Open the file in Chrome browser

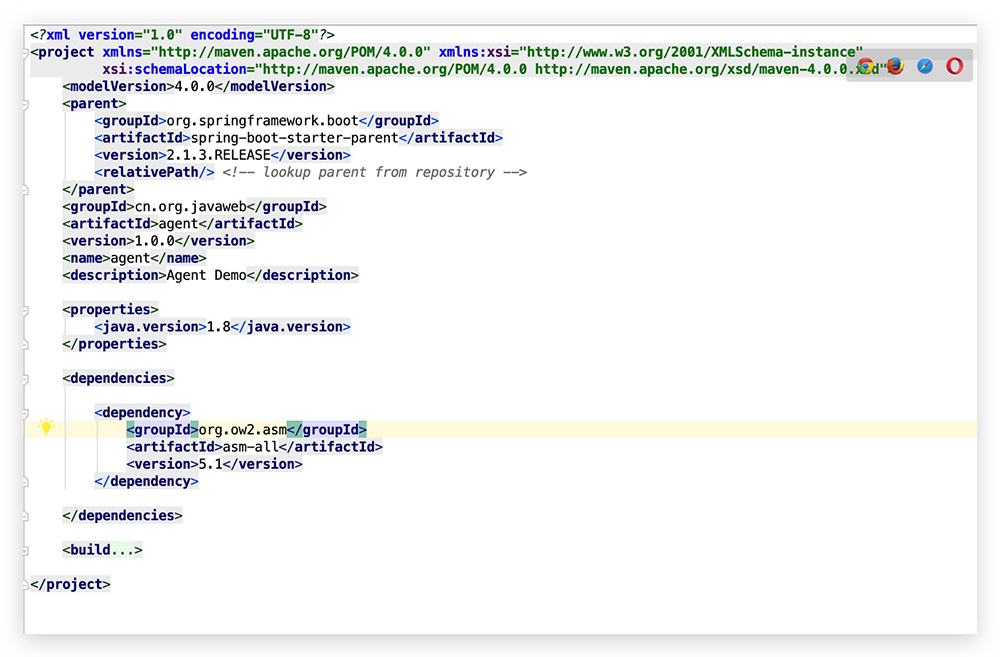coord(866,66)
